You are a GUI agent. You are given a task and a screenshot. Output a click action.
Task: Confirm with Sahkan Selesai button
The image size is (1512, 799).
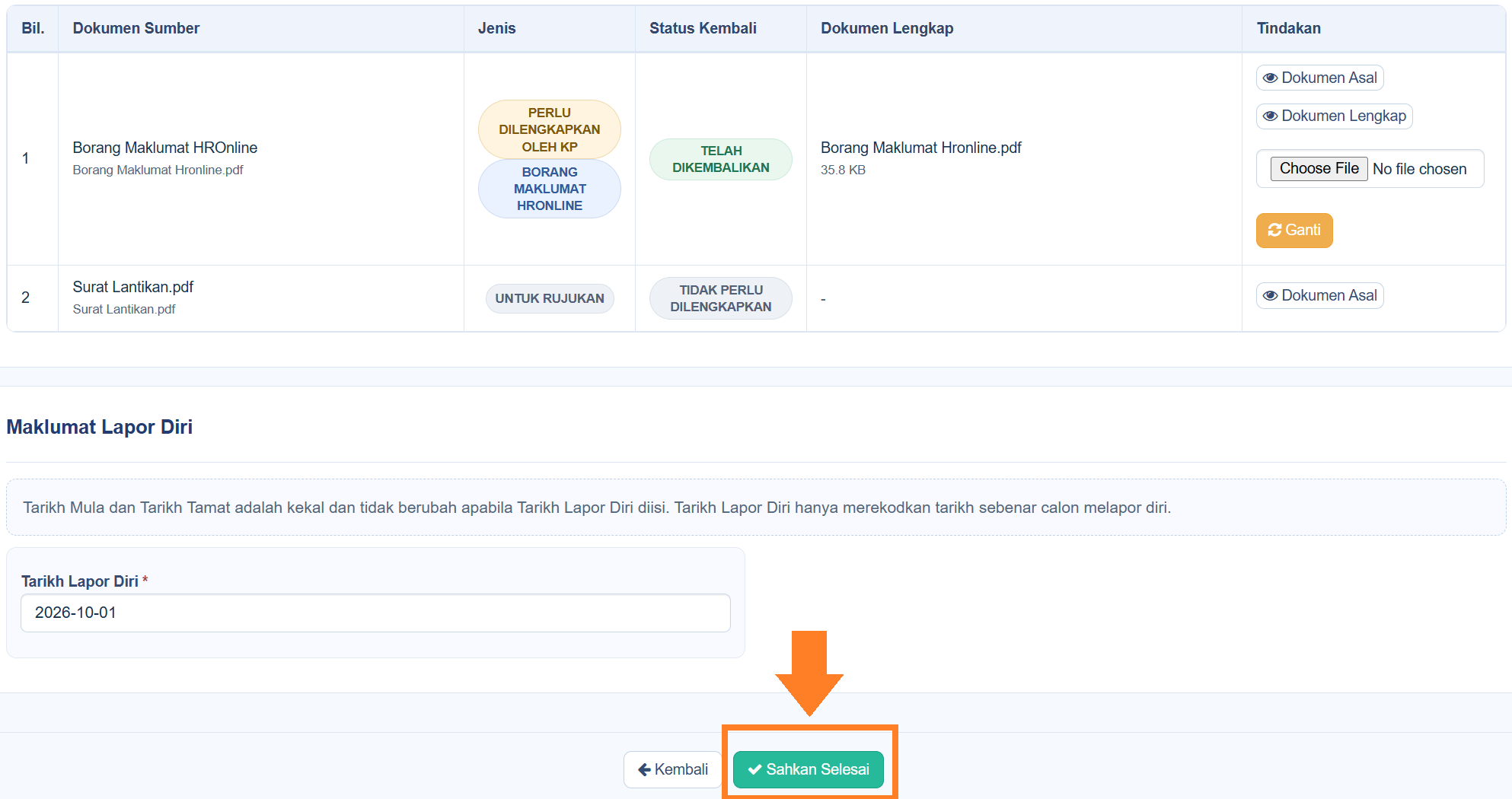coord(808,769)
